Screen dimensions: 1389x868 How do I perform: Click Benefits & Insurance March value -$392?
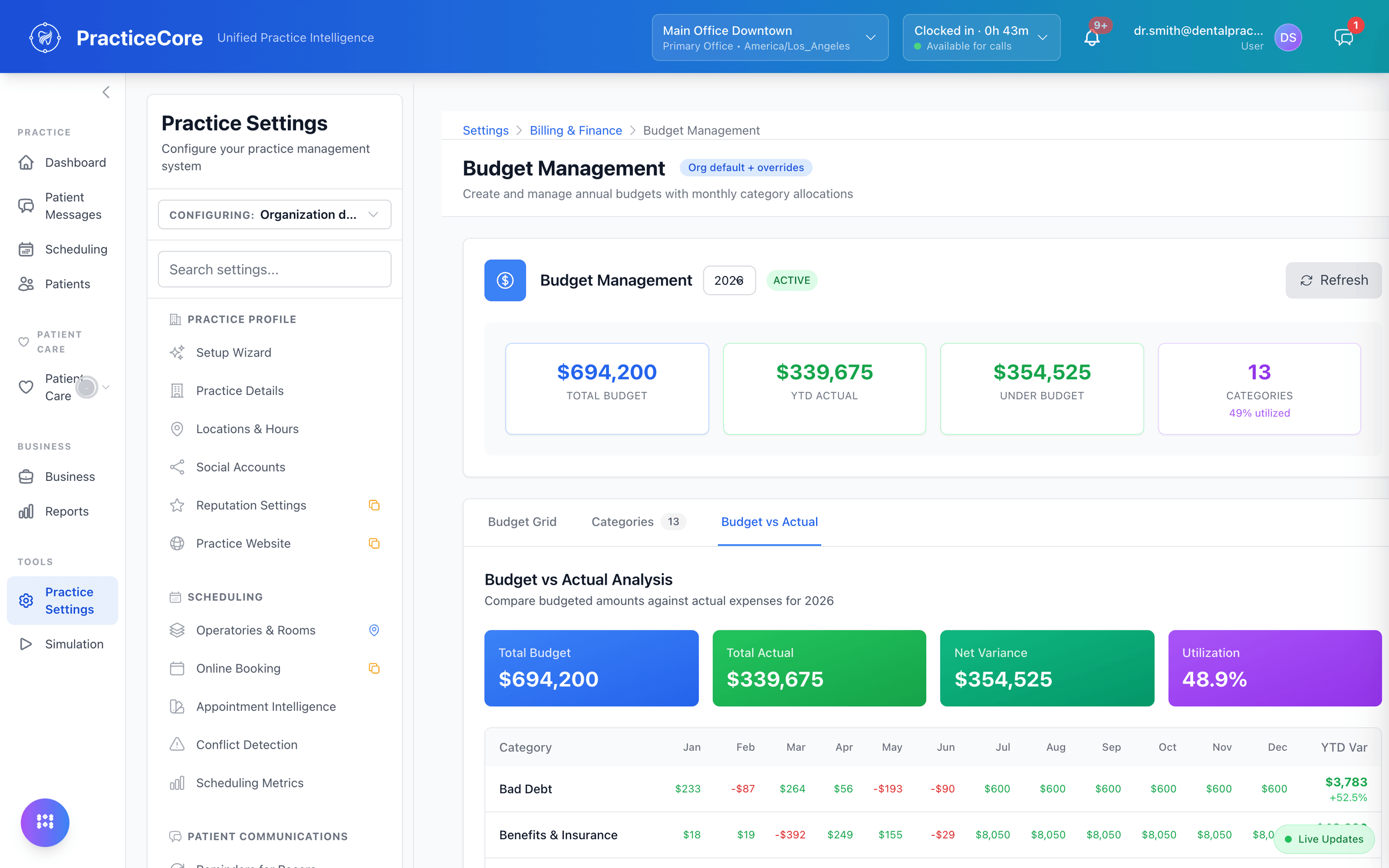[790, 835]
